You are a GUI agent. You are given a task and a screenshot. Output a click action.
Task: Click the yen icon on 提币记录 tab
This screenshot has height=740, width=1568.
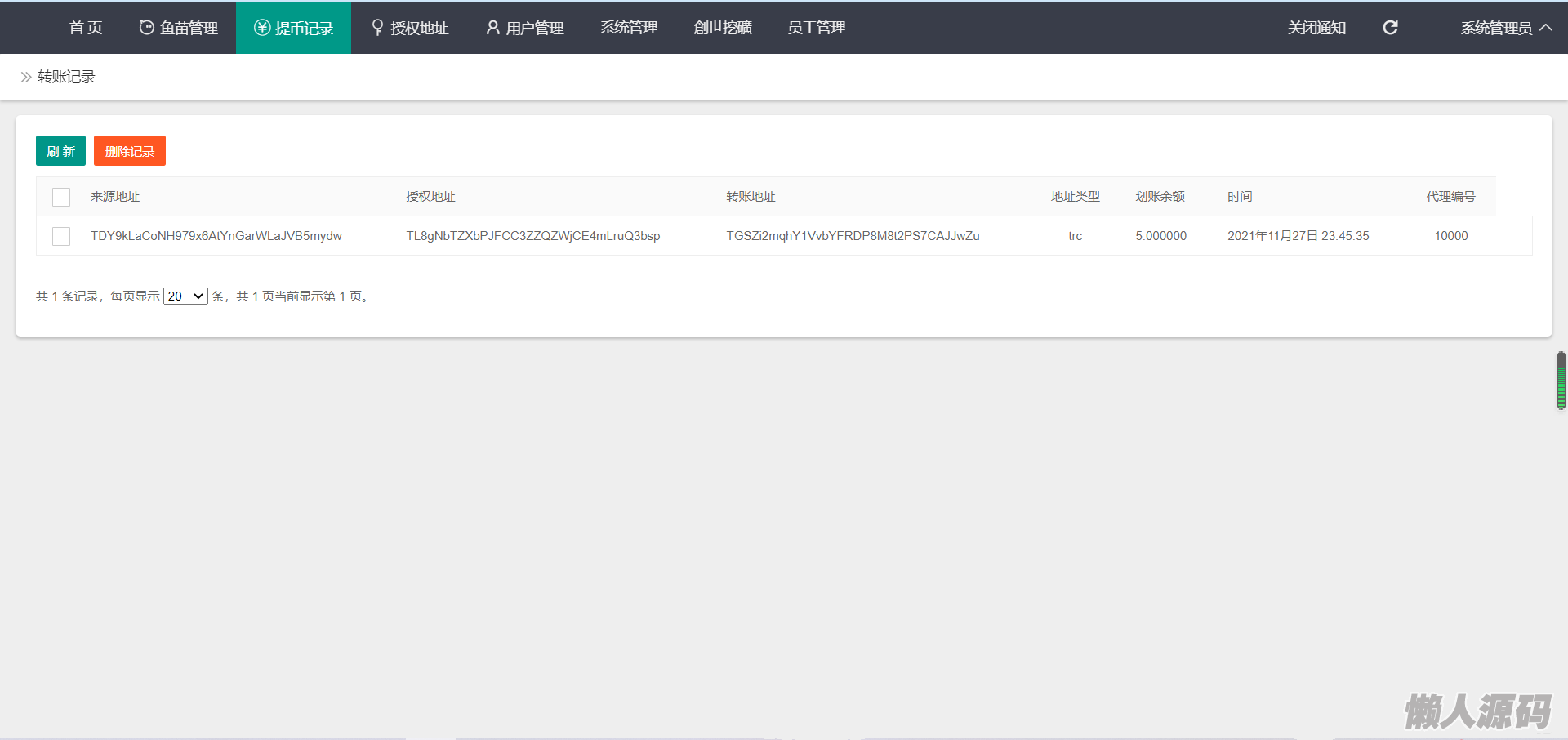point(262,28)
